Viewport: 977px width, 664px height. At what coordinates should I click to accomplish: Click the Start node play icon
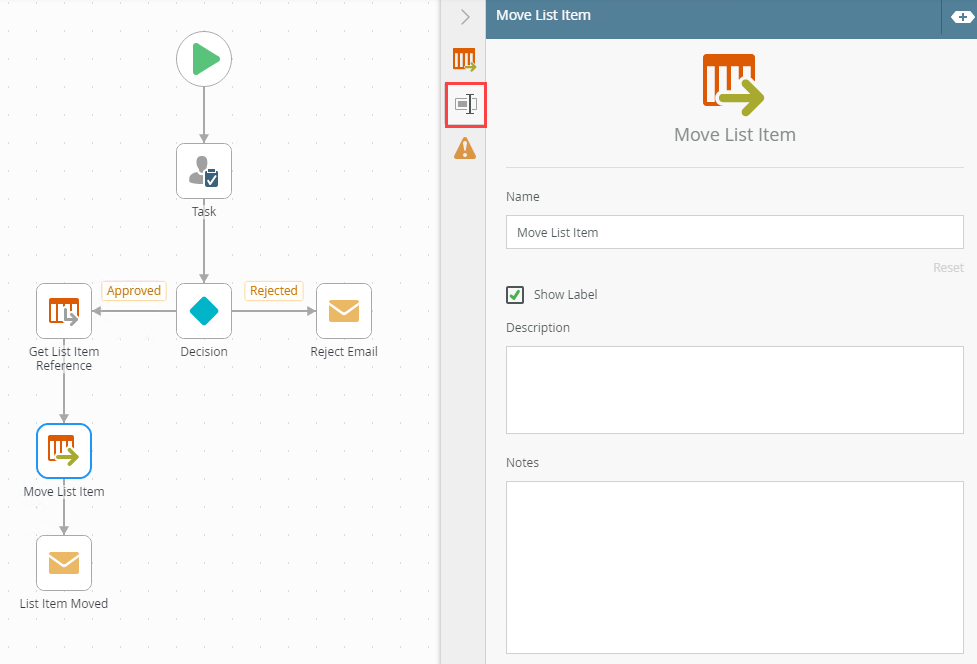(204, 59)
